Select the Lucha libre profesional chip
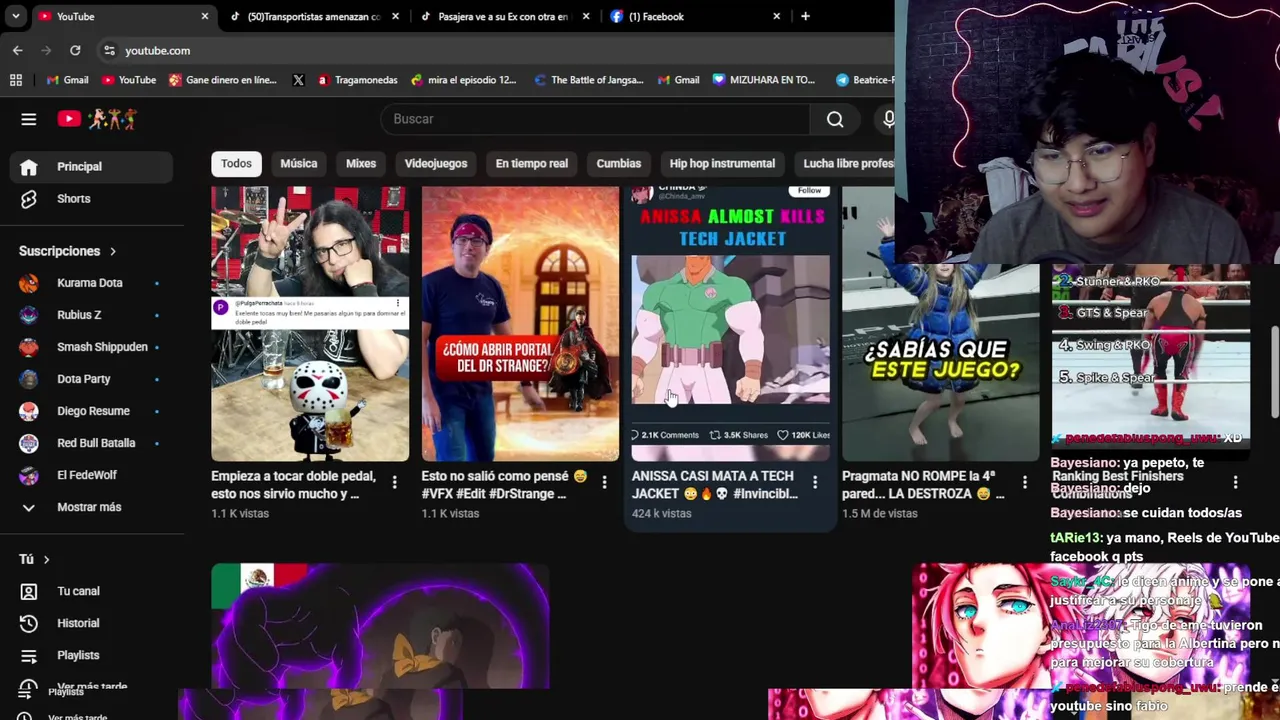This screenshot has height=720, width=1280. tap(846, 163)
